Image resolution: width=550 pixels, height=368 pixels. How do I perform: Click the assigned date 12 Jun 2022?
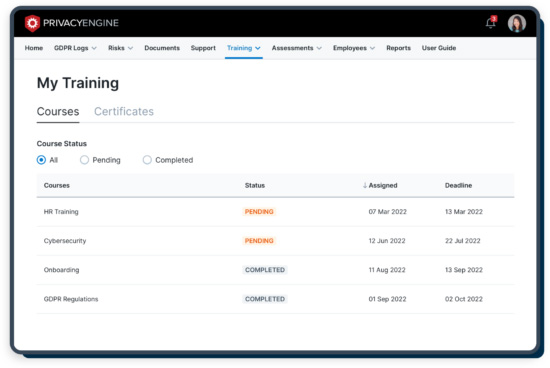(387, 241)
